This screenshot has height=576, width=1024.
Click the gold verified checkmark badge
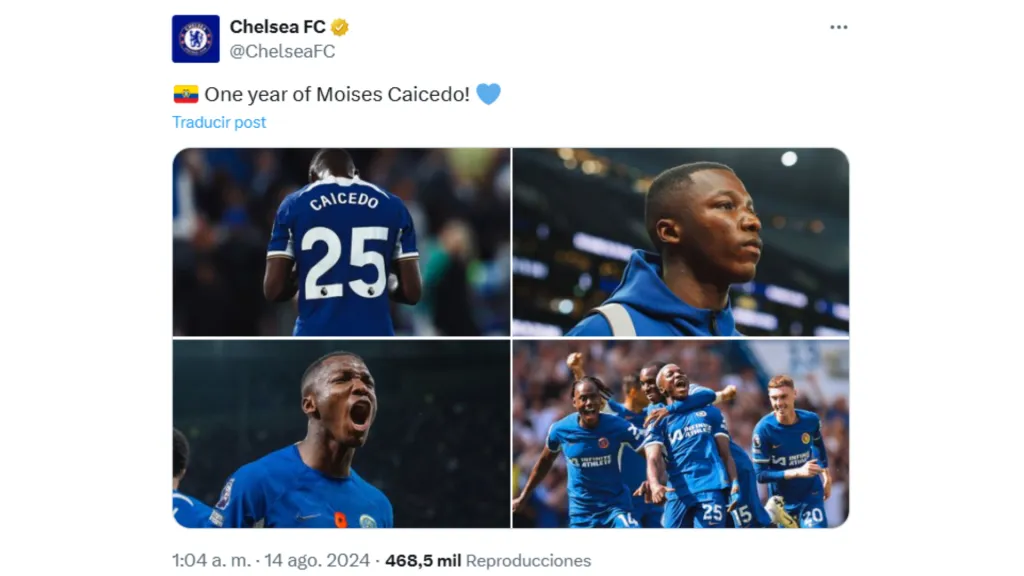point(340,28)
